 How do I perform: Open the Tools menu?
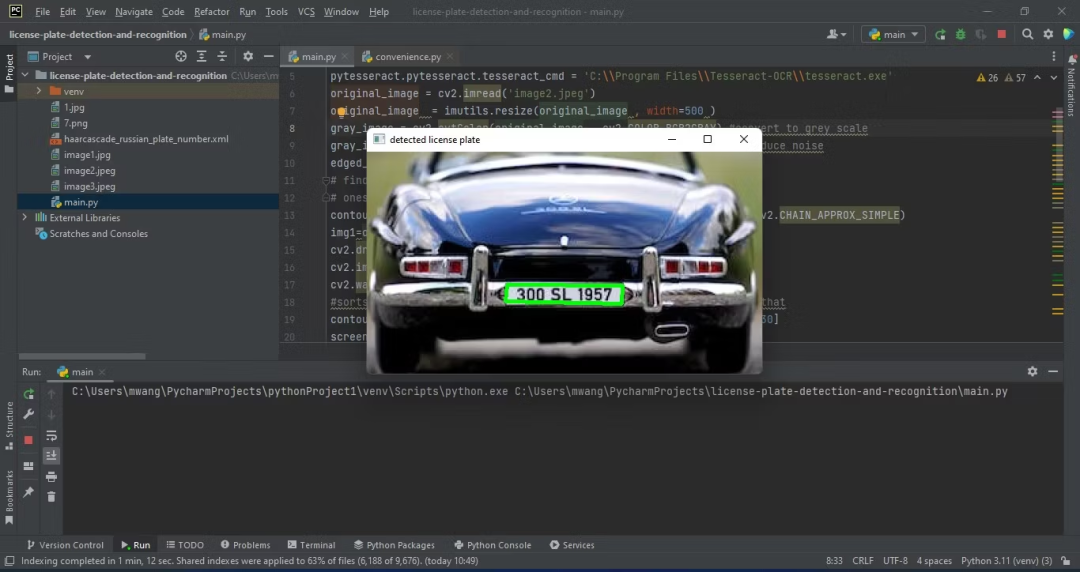[x=276, y=12]
